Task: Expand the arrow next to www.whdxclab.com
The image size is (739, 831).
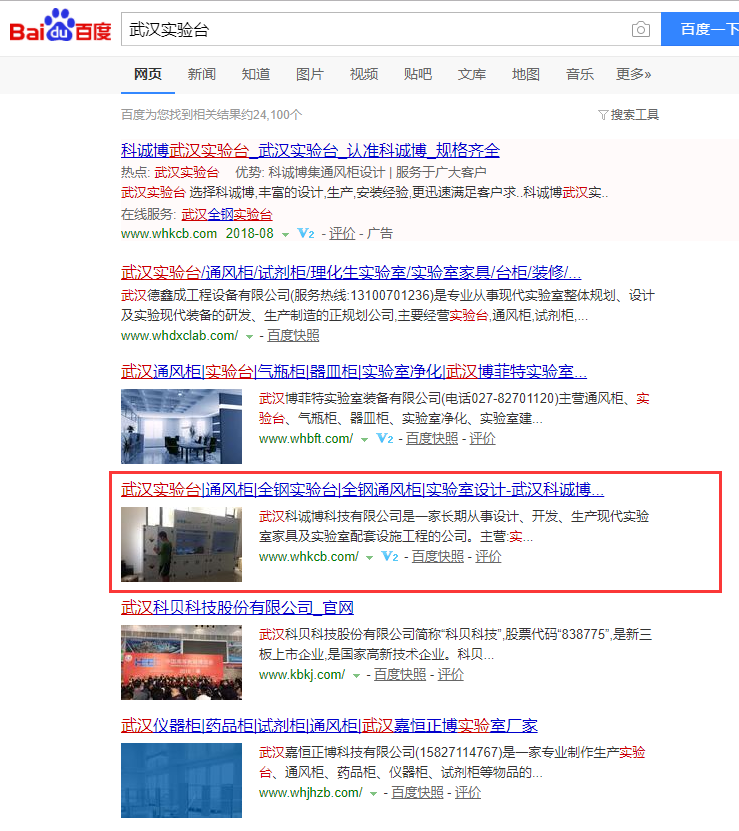Action: click(x=250, y=337)
